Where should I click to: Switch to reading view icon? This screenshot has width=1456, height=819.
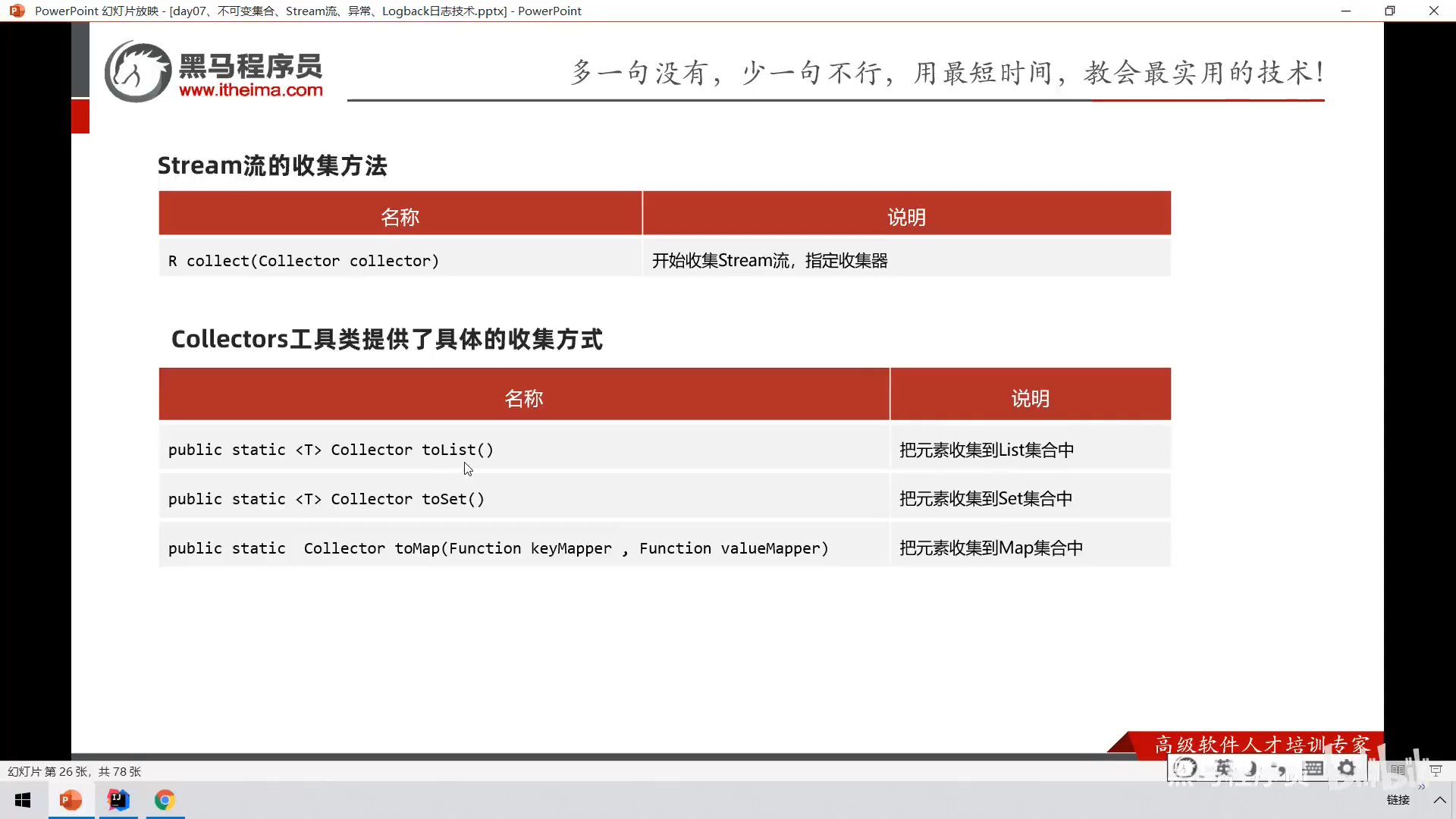(x=1398, y=770)
